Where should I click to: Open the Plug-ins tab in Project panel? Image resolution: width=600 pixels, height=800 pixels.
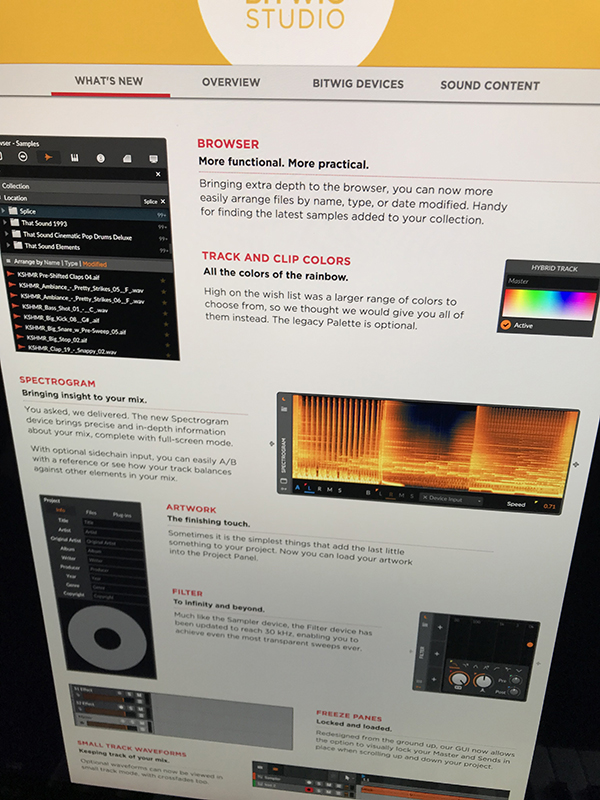pyautogui.click(x=121, y=515)
